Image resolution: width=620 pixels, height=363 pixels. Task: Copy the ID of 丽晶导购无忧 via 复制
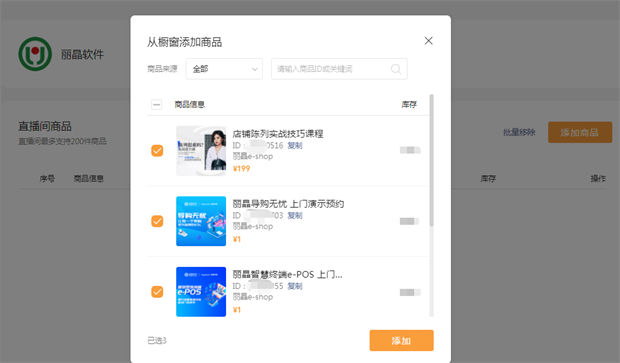coord(295,216)
